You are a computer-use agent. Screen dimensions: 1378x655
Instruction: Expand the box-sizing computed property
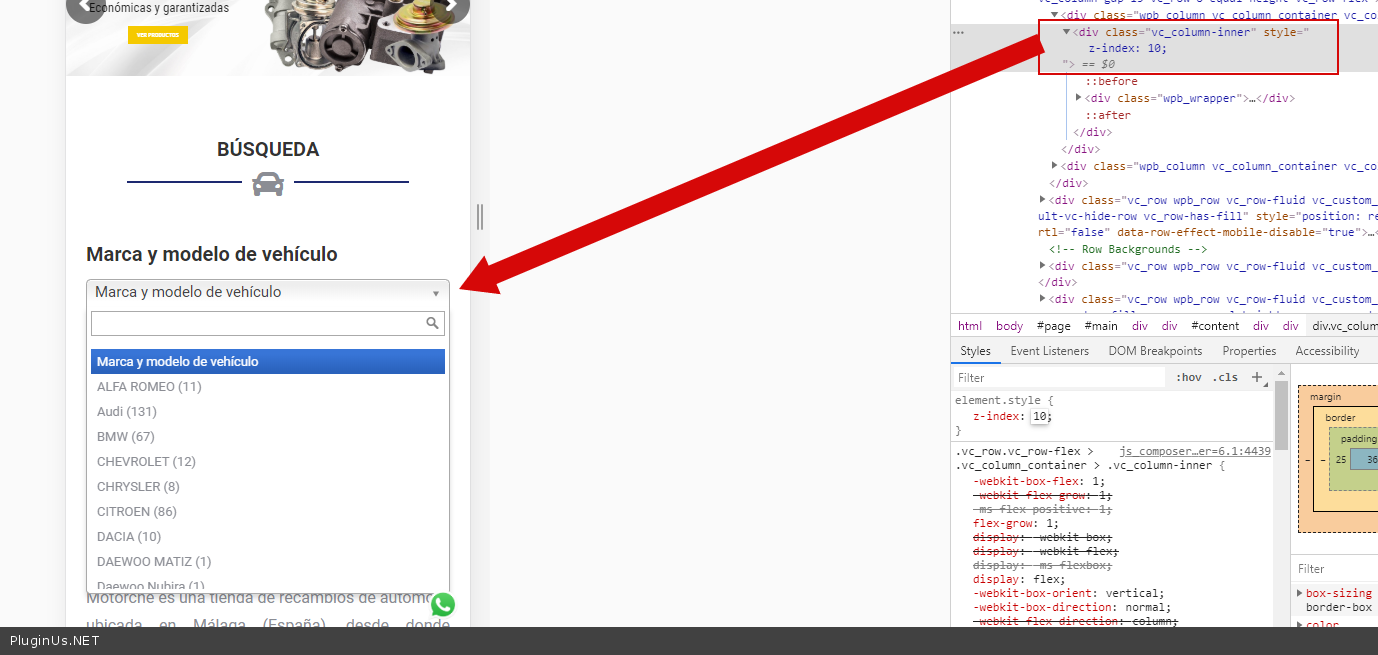pos(1300,594)
